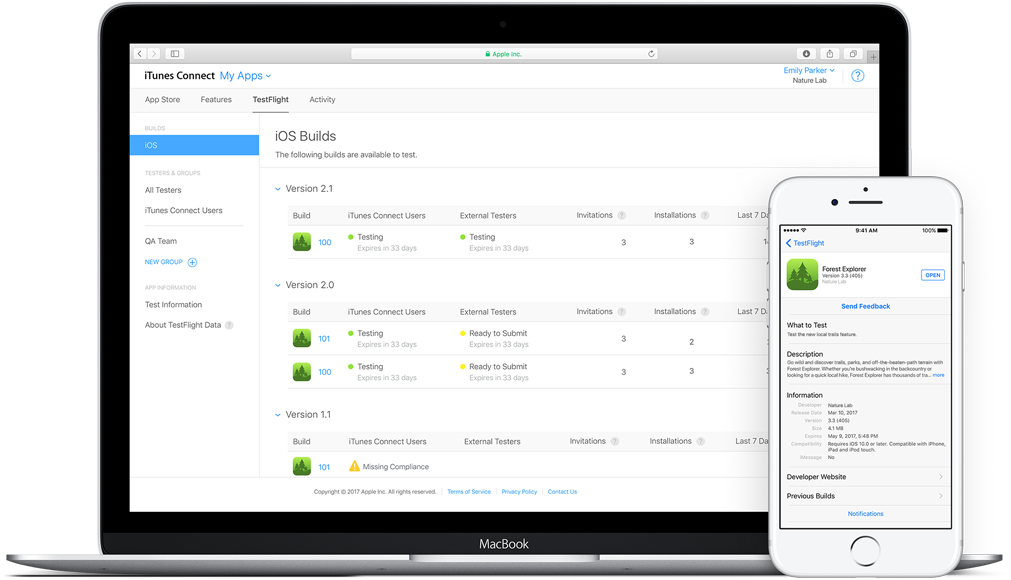Image resolution: width=1011 pixels, height=580 pixels.
Task: Click 'Ready to Submit' status for build 101
Action: [498, 333]
